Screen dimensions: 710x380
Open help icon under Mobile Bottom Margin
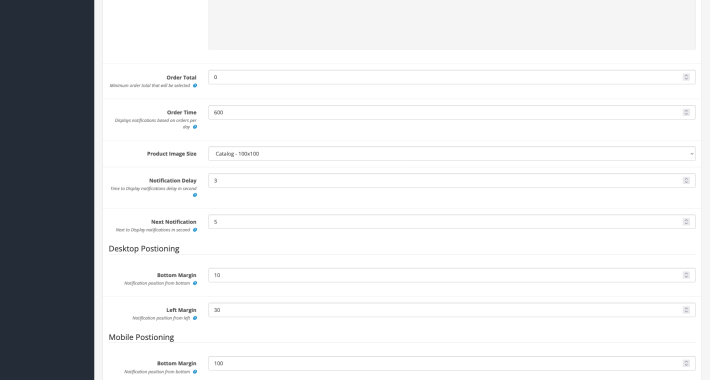[195, 372]
